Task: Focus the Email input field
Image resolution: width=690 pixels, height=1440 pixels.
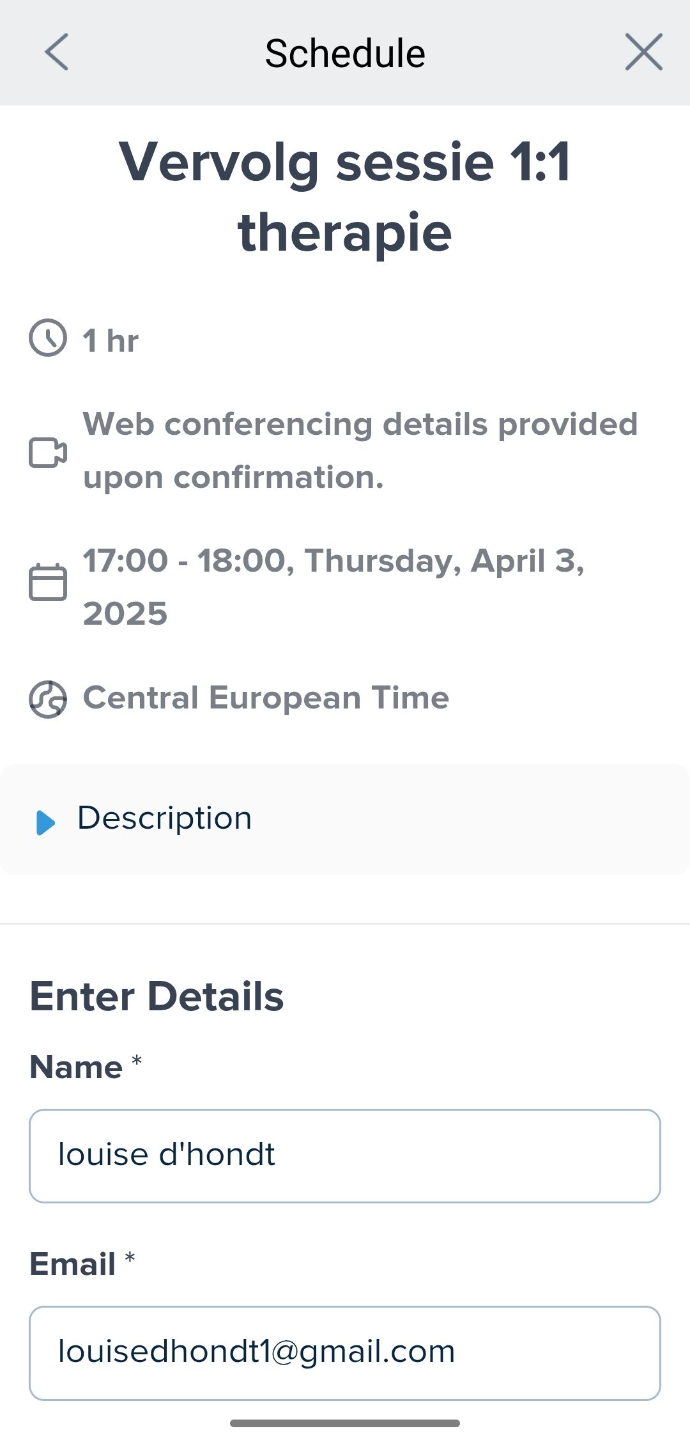Action: 345,1352
